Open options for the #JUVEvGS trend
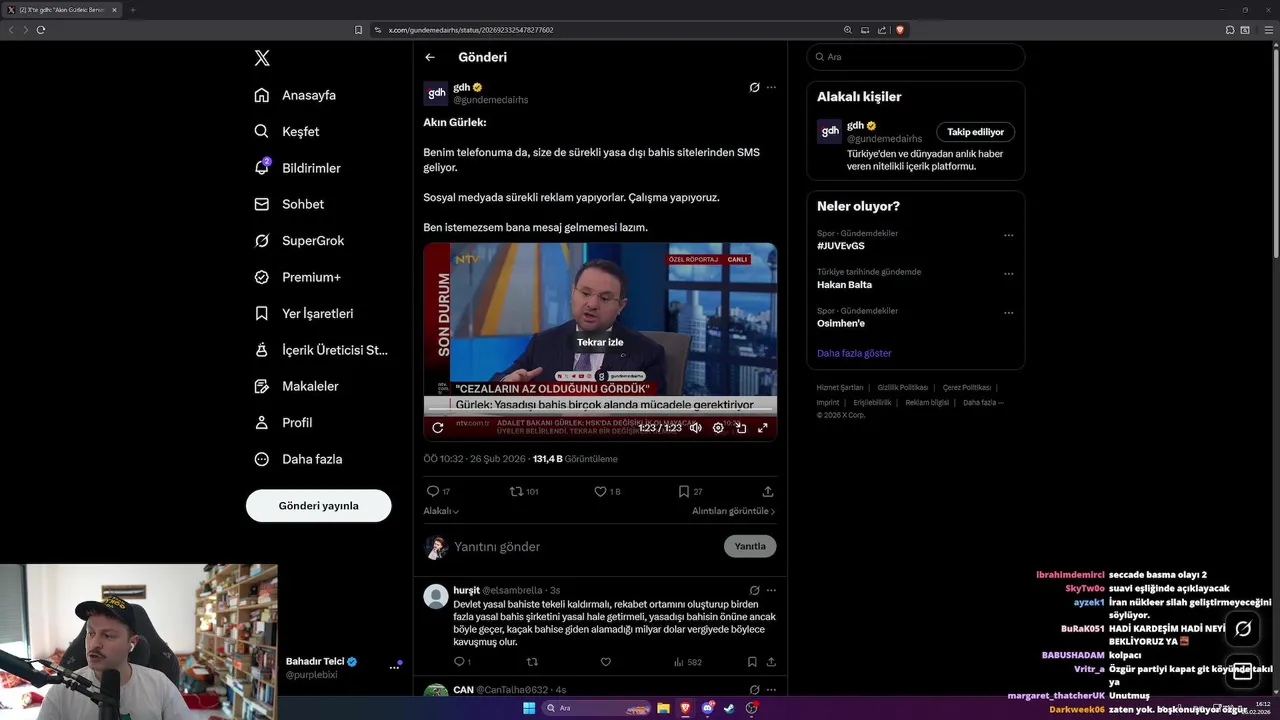The width and height of the screenshot is (1280, 720). (1008, 236)
